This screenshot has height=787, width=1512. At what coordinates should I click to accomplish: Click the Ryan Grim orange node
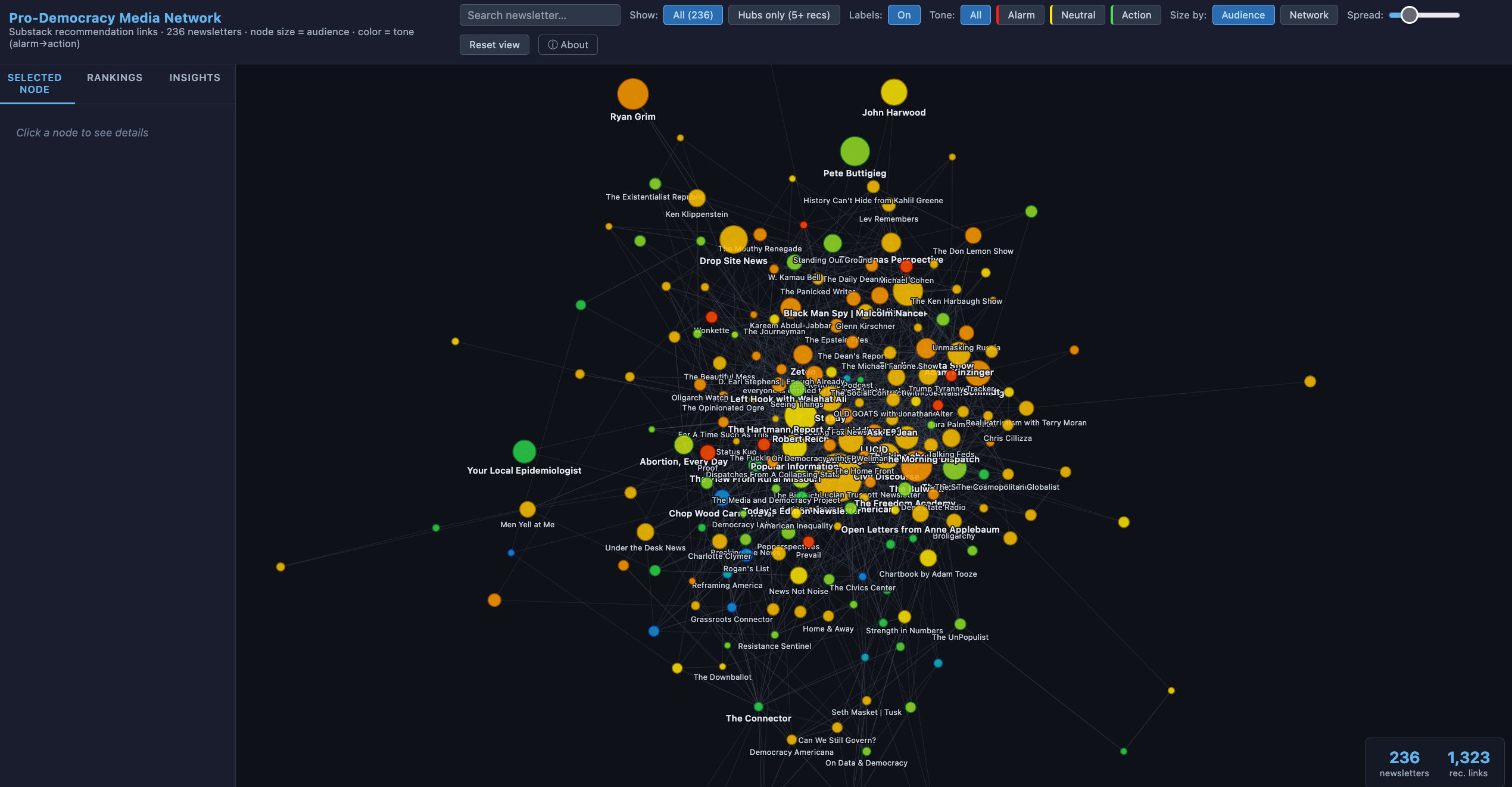click(632, 94)
